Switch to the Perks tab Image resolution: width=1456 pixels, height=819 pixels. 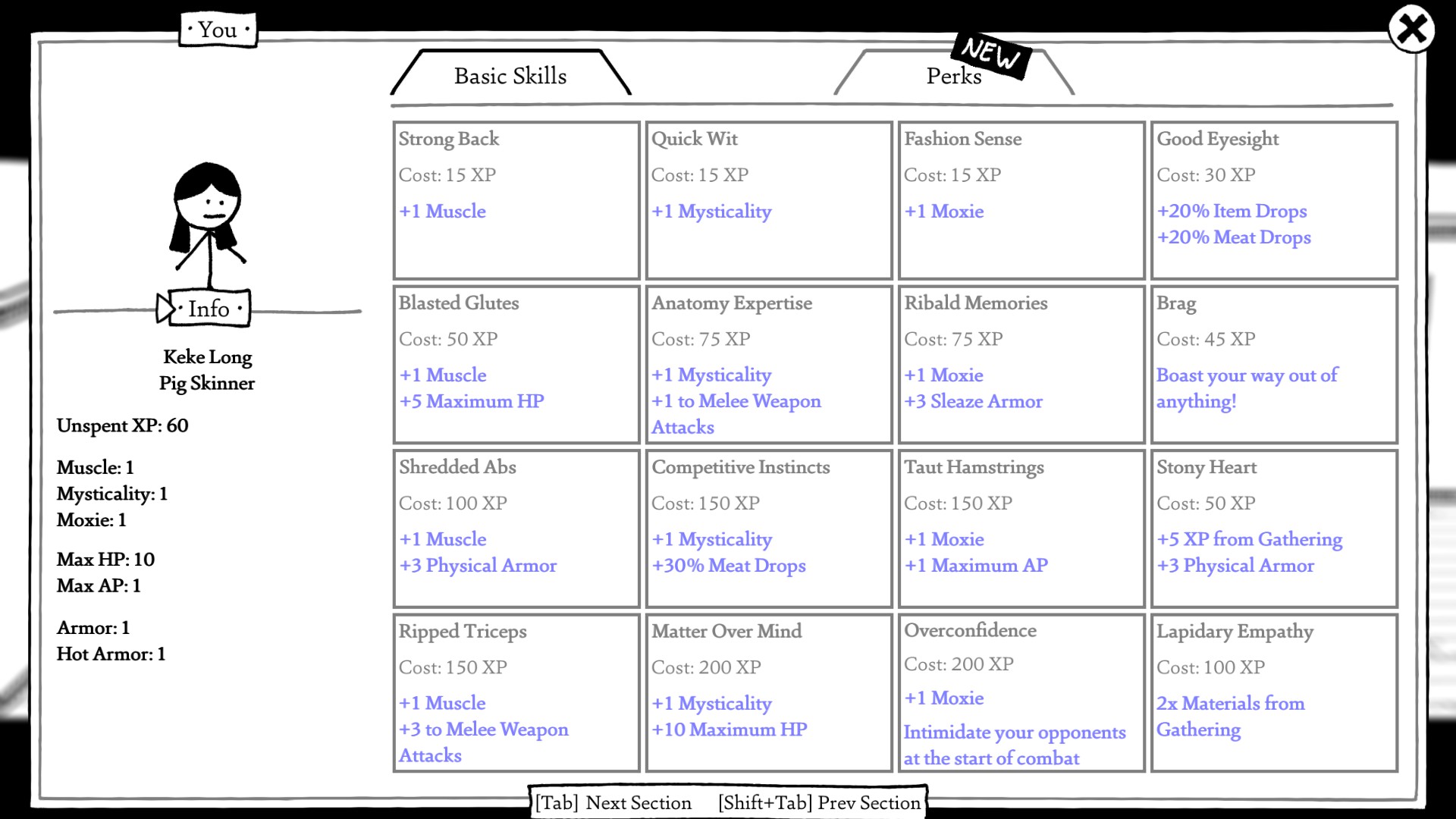[x=953, y=75]
